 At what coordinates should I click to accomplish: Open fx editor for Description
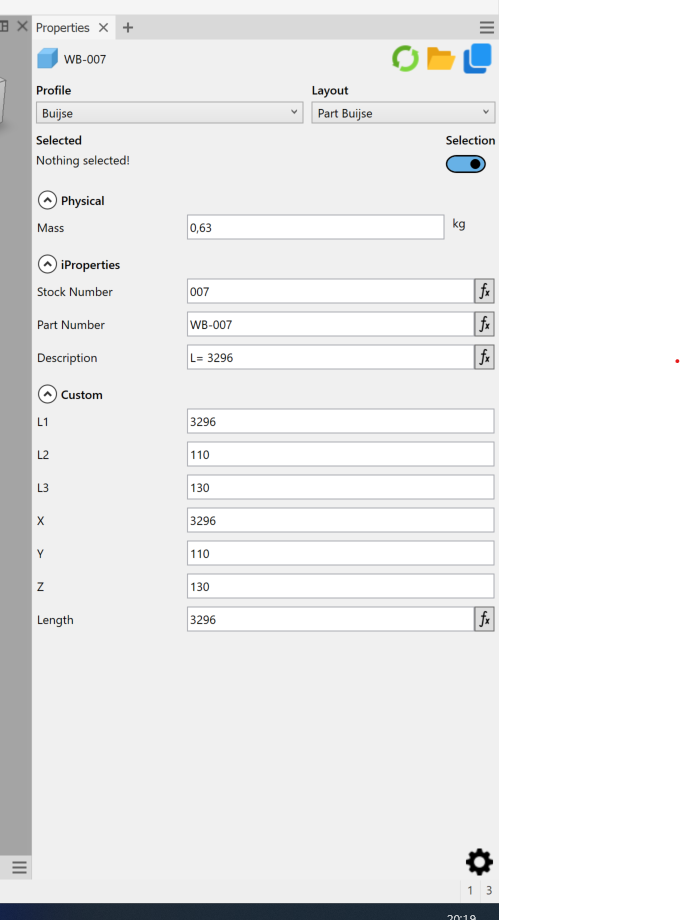(x=484, y=357)
